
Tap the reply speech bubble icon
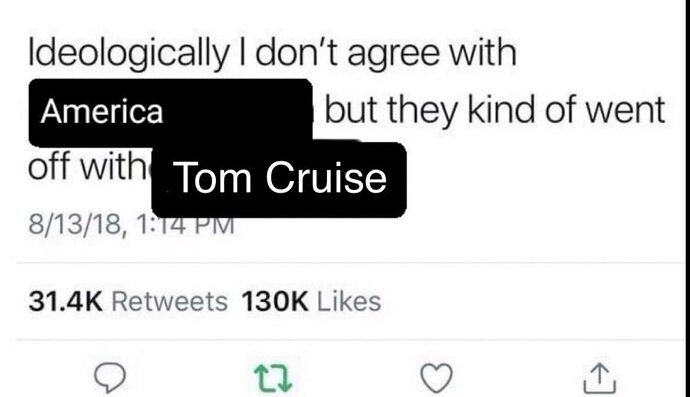pyautogui.click(x=110, y=378)
